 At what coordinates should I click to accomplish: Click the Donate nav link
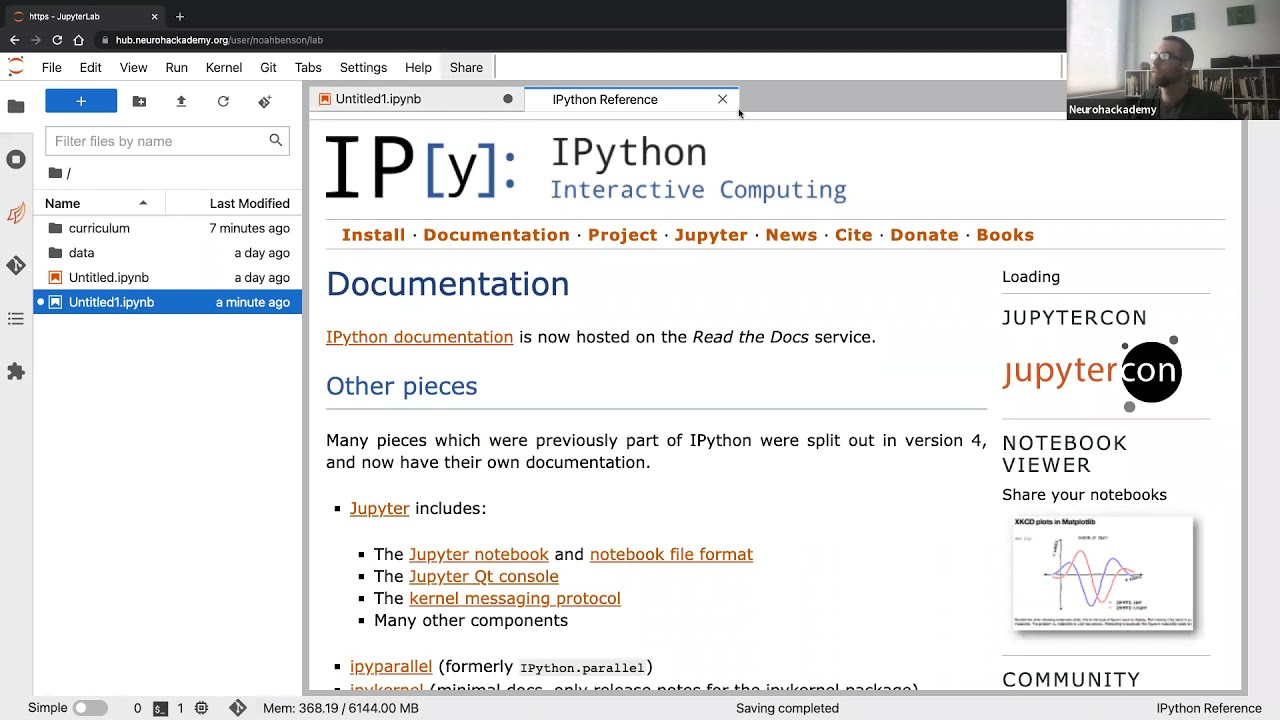pos(924,235)
